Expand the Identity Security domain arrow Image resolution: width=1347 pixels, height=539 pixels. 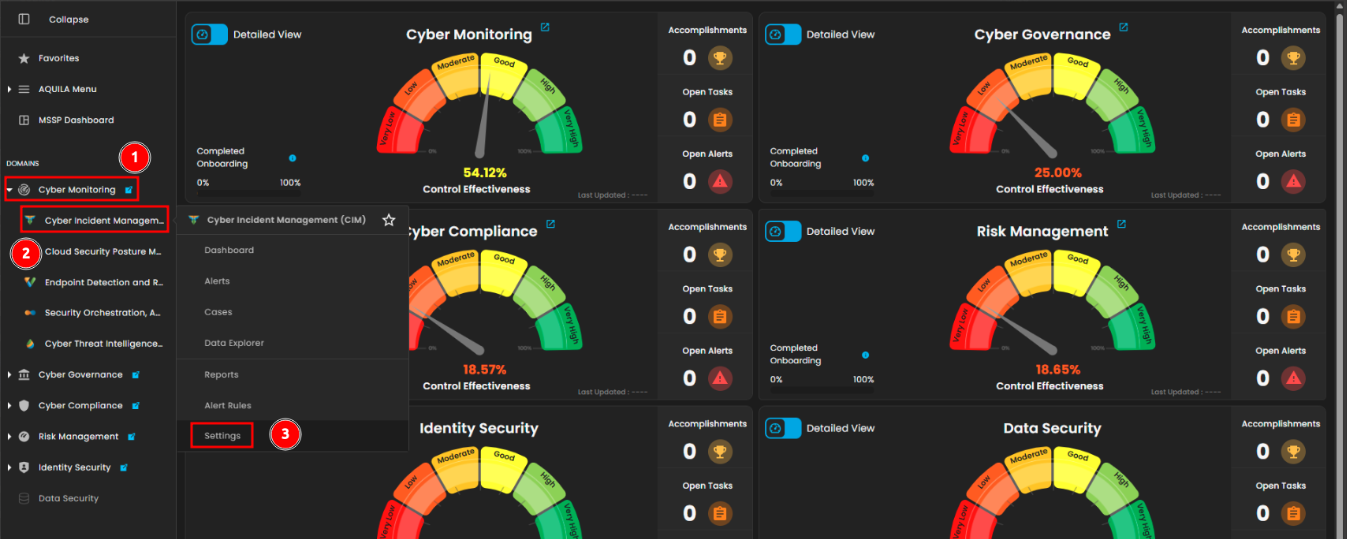click(10, 467)
